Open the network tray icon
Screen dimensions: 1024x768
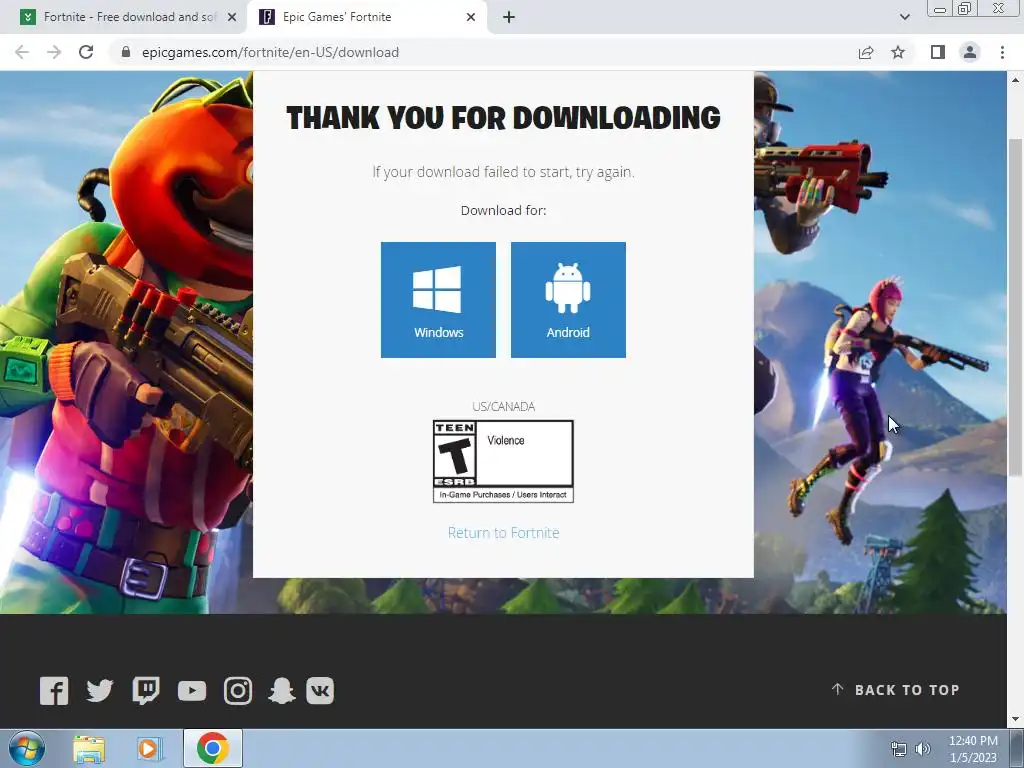(899, 749)
